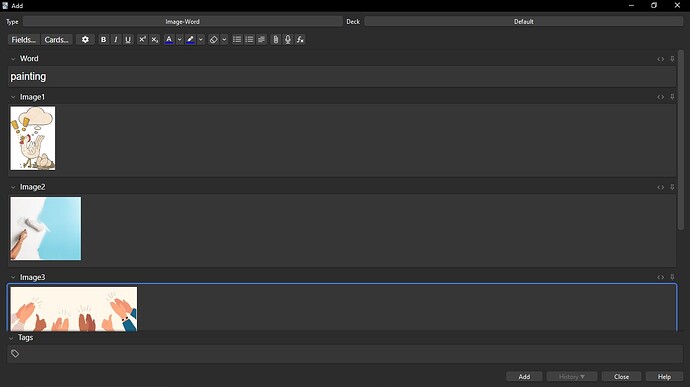This screenshot has width=690, height=387.
Task: Select the clapping hands image in Image3
Action: [74, 309]
